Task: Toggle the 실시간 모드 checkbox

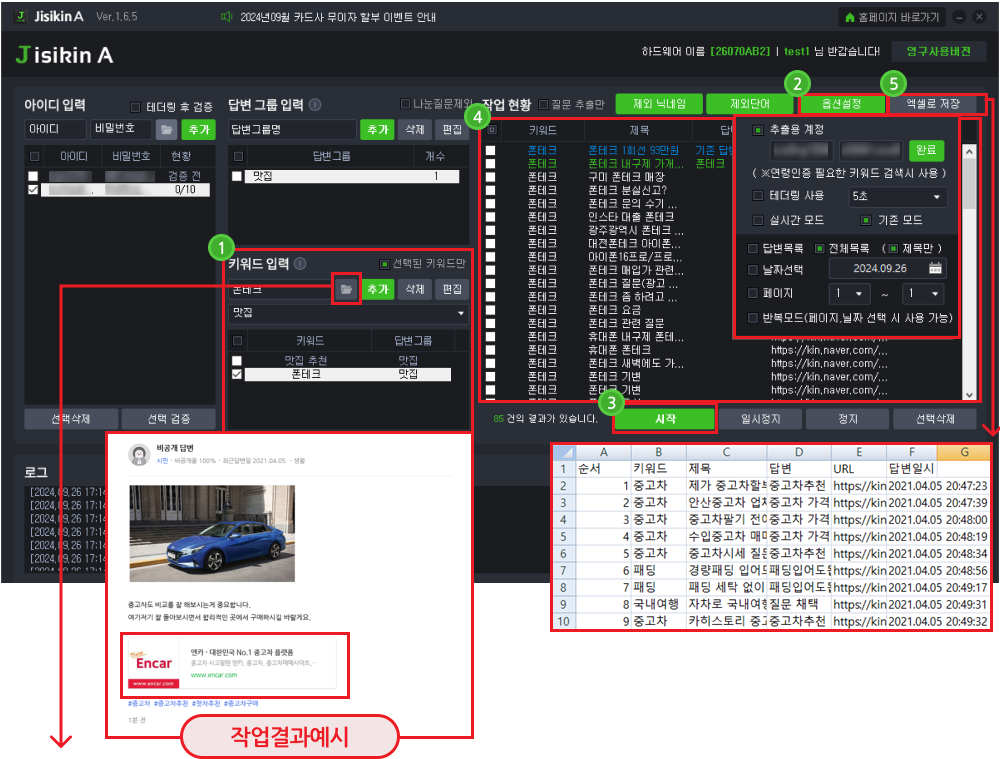Action: pos(758,220)
